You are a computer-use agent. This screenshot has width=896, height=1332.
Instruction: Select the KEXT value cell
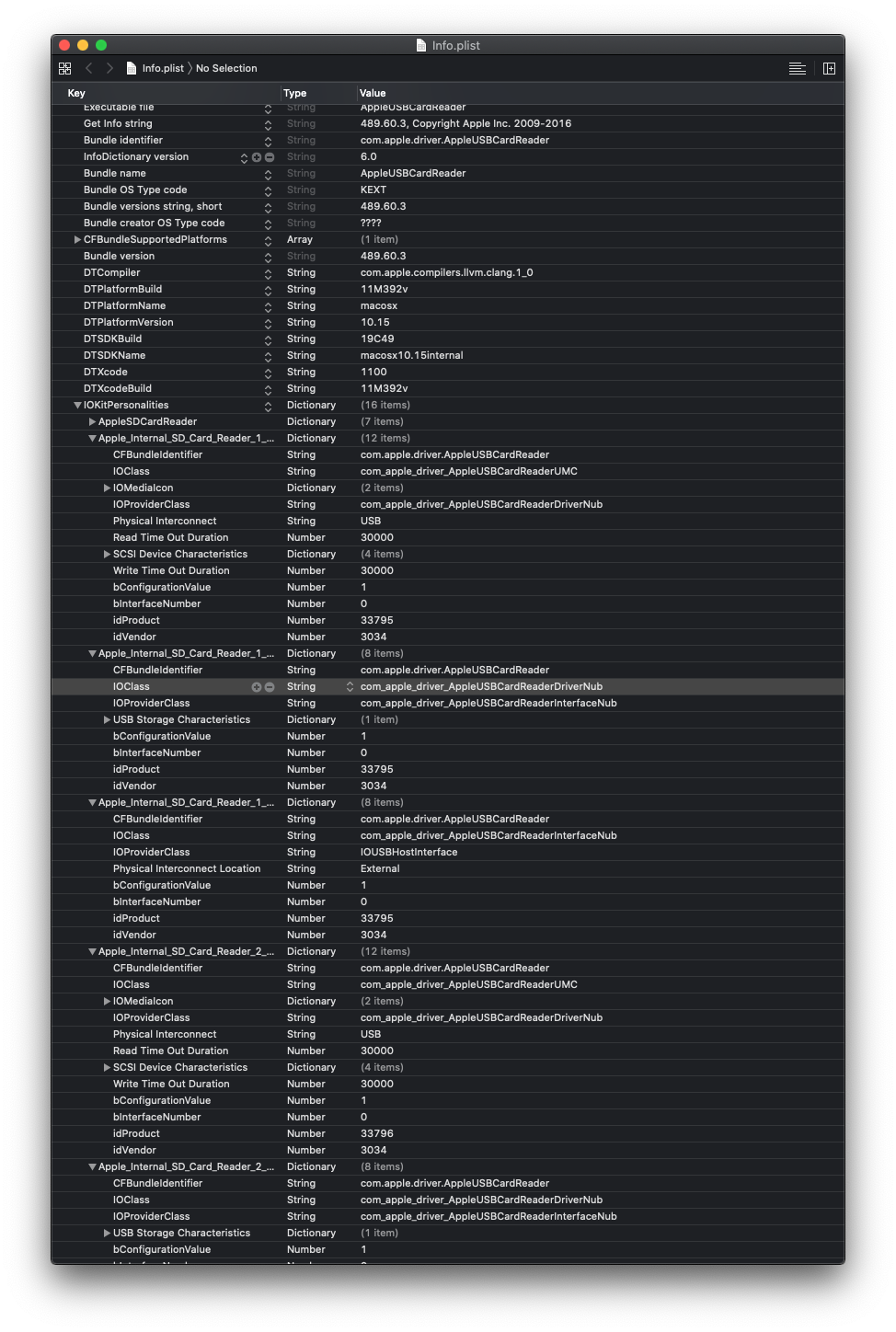373,189
